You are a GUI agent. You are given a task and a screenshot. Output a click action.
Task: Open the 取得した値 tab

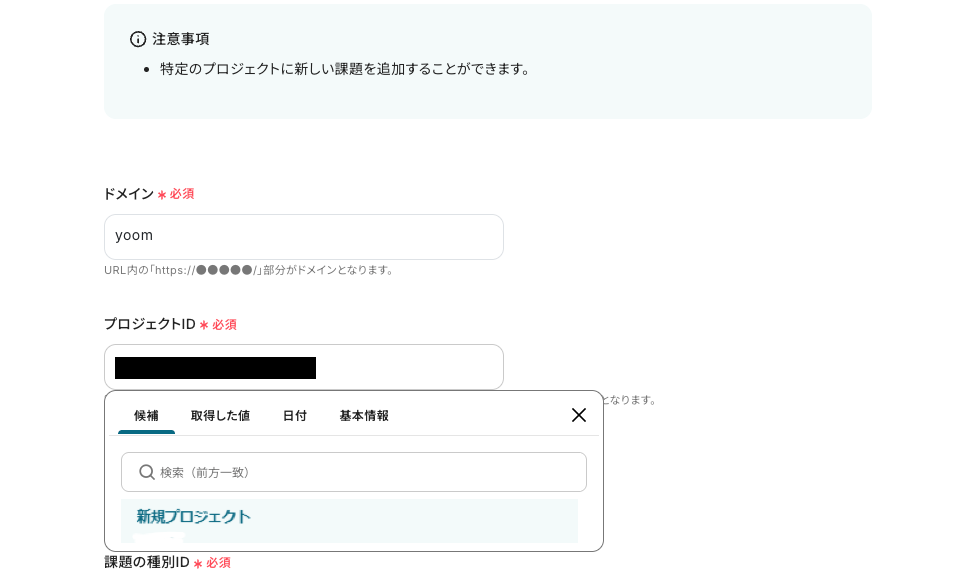coord(220,416)
